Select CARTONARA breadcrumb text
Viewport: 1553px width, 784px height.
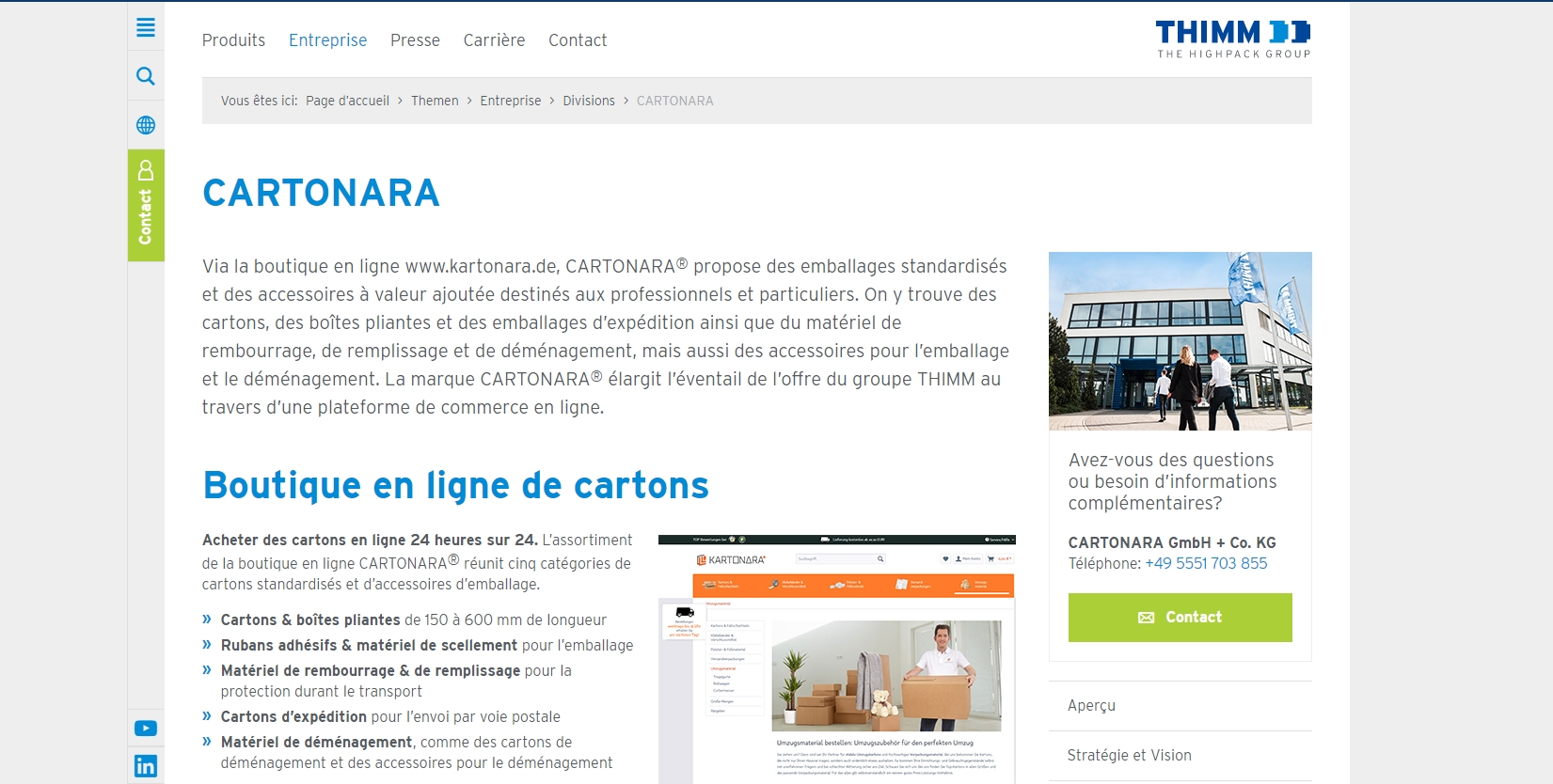(x=674, y=101)
